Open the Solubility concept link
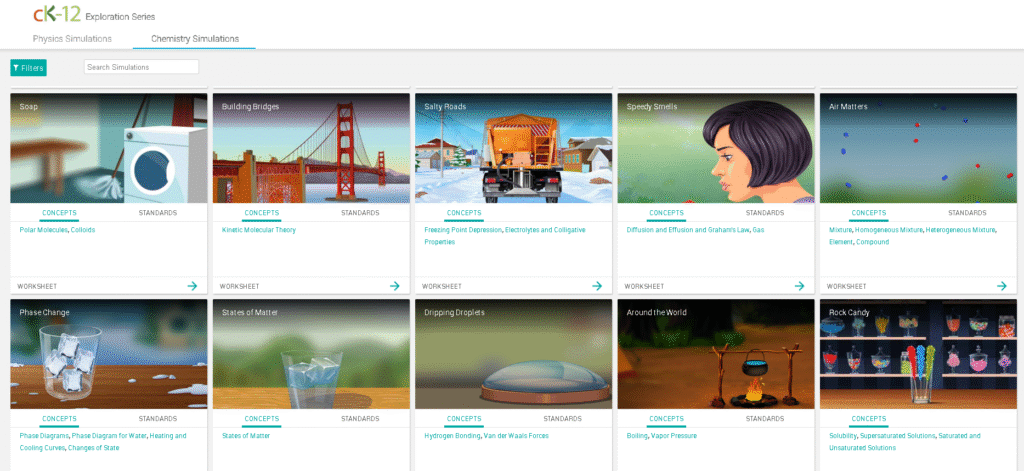This screenshot has height=471, width=1024. point(842,436)
